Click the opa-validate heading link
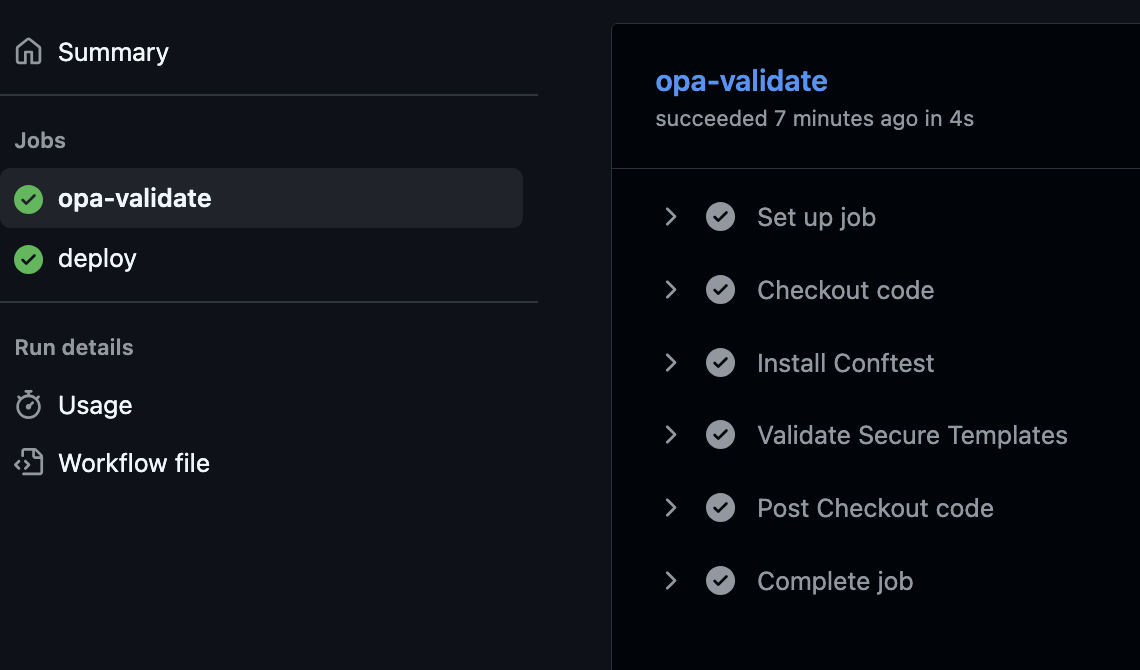1140x670 pixels. [741, 81]
